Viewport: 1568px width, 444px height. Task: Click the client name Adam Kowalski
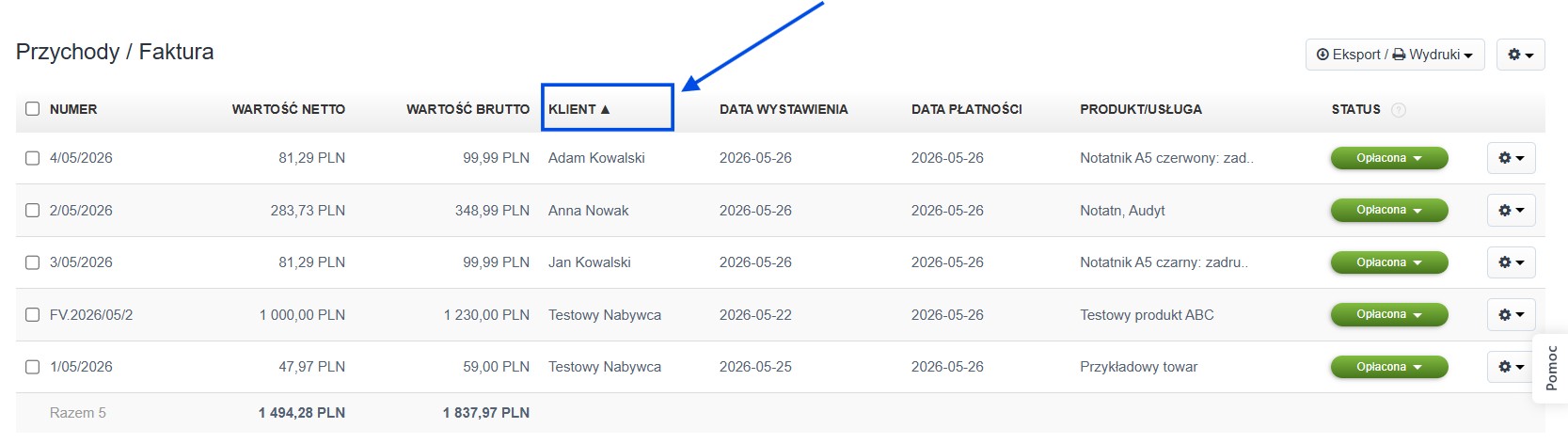[x=596, y=158]
